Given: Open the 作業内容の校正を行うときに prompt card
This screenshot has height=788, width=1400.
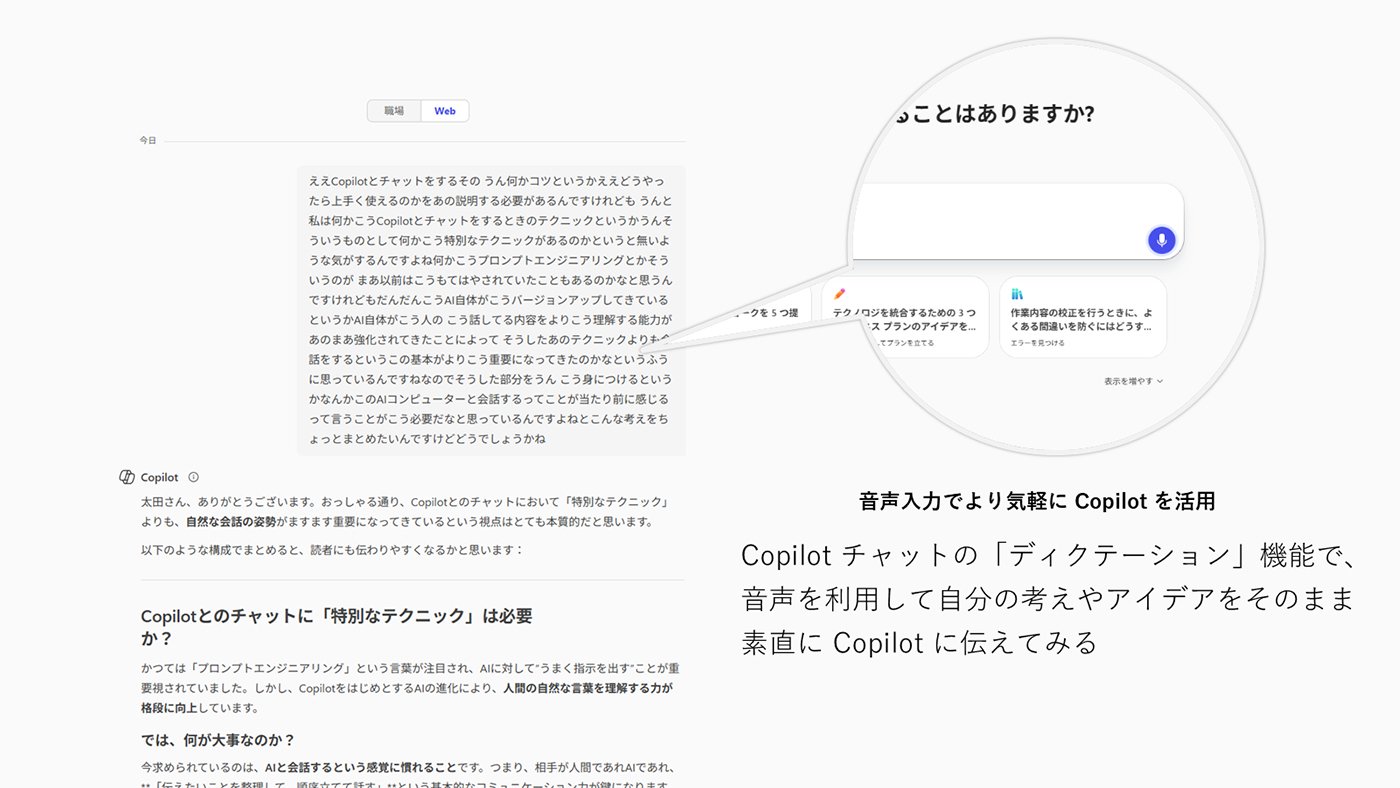Looking at the screenshot, I should pyautogui.click(x=1083, y=317).
